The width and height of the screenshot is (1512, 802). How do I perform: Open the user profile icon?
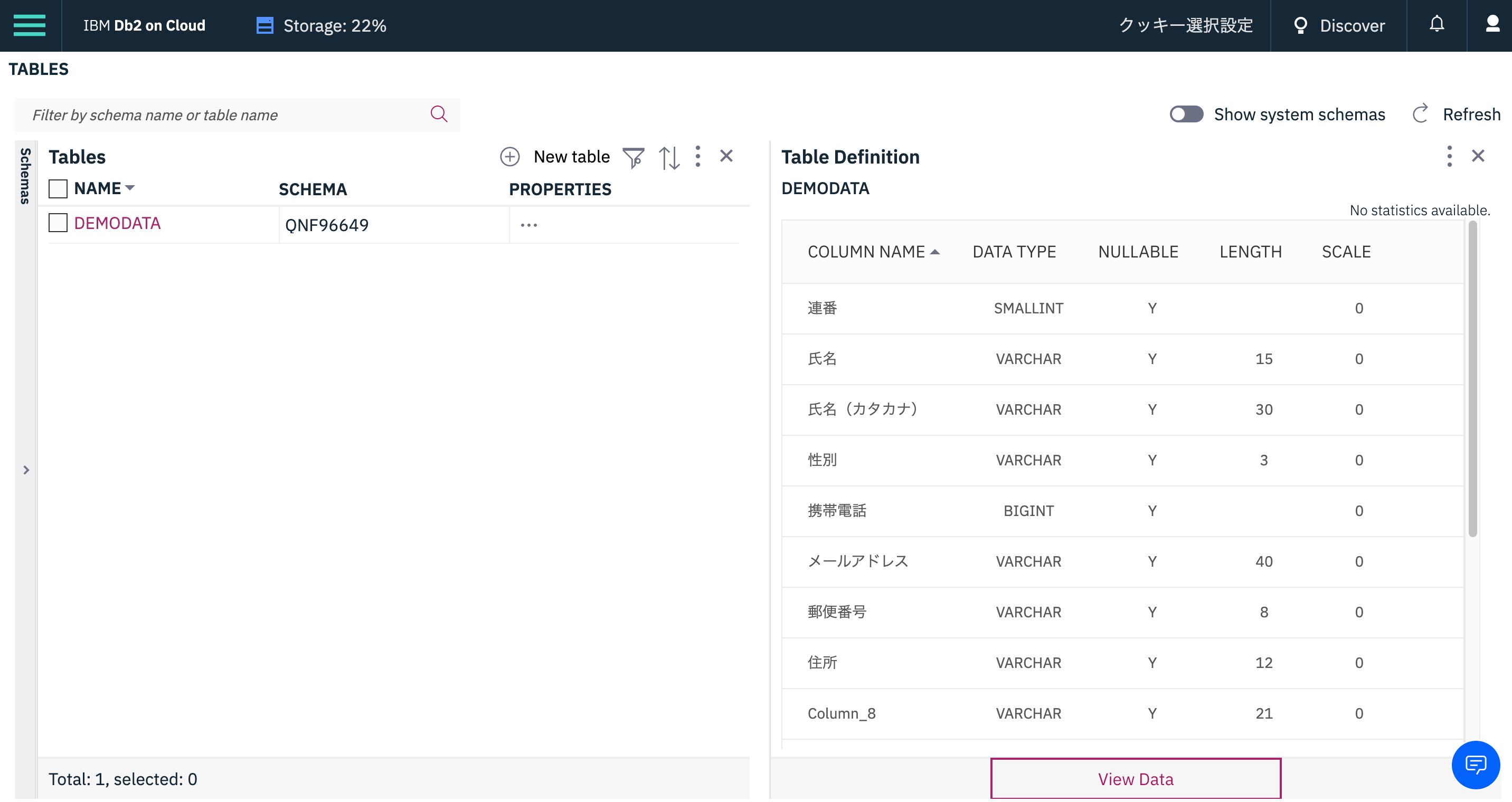click(x=1492, y=25)
